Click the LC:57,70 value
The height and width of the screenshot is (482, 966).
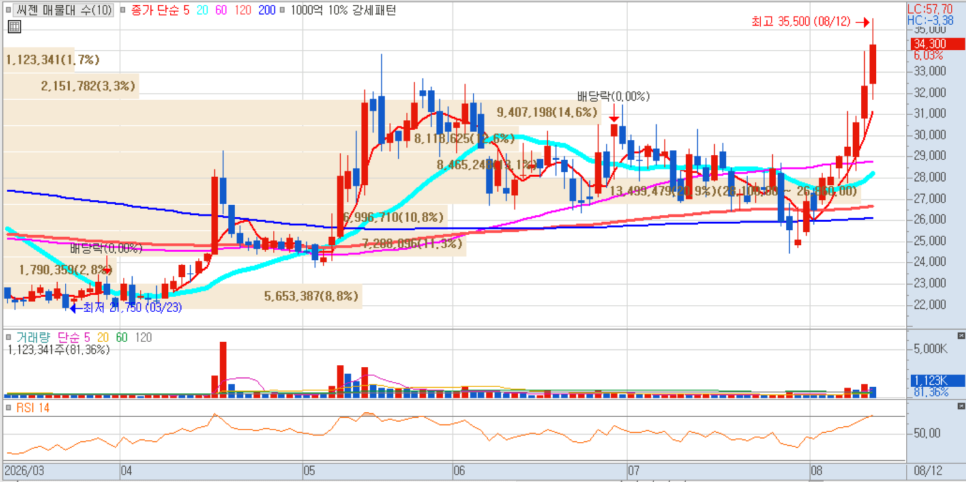coord(928,10)
